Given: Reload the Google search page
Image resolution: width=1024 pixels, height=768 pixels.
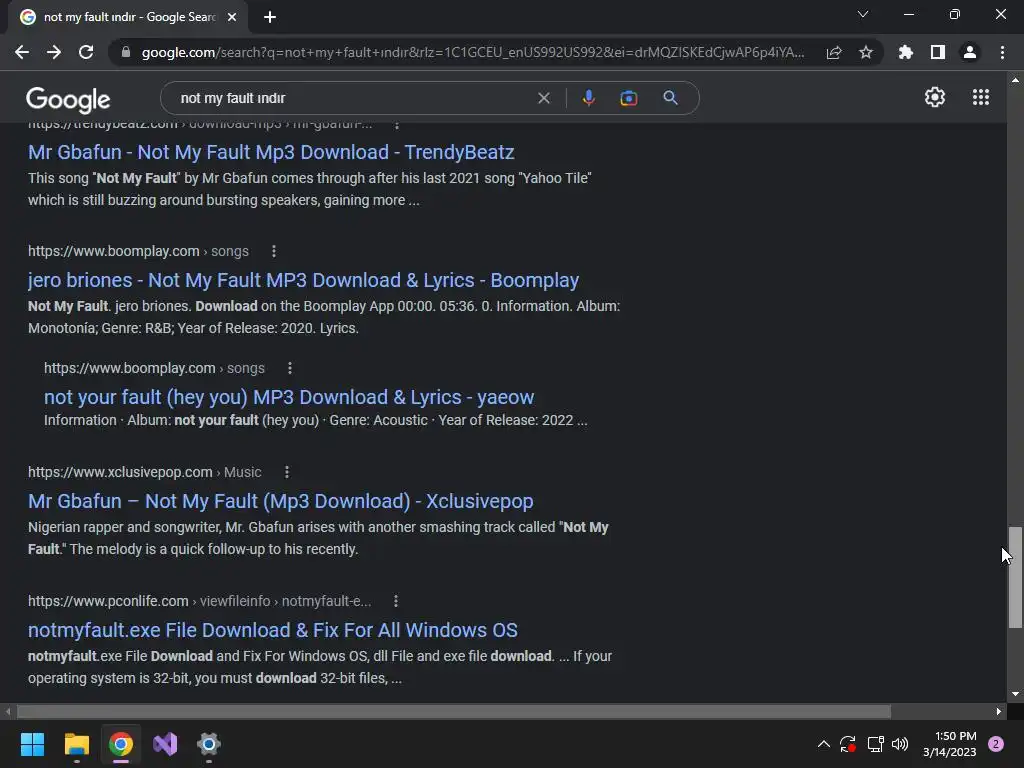Looking at the screenshot, I should [x=86, y=52].
